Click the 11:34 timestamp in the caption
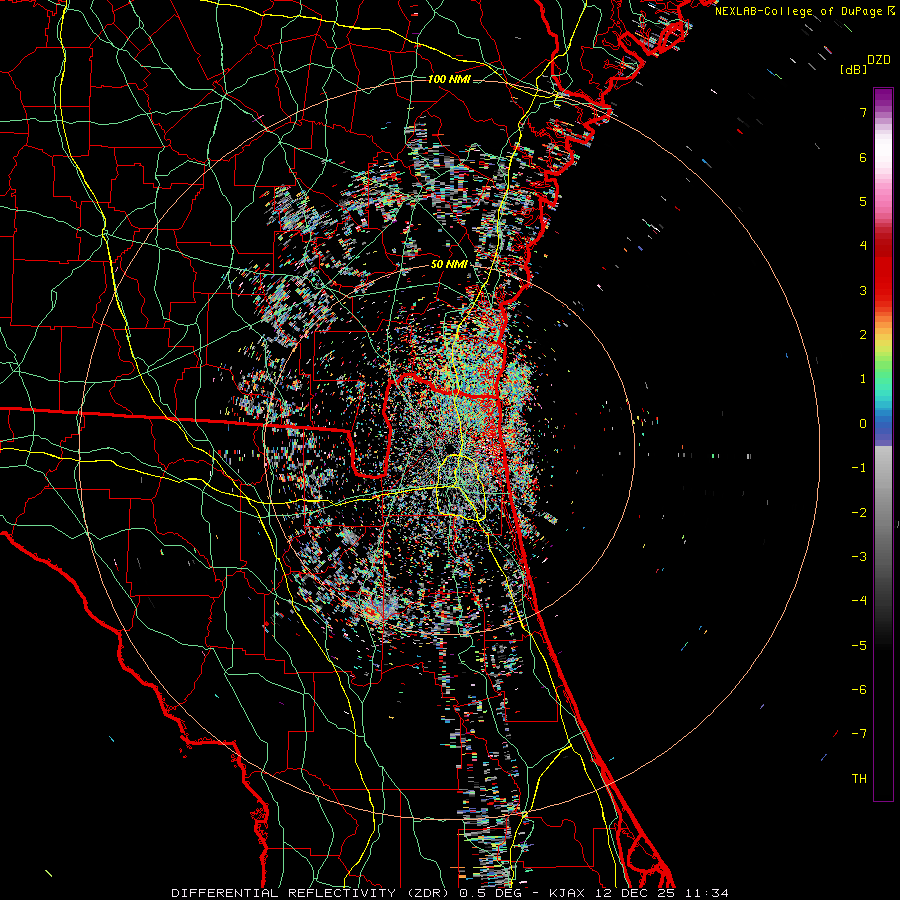Image resolution: width=900 pixels, height=900 pixels. click(x=709, y=893)
